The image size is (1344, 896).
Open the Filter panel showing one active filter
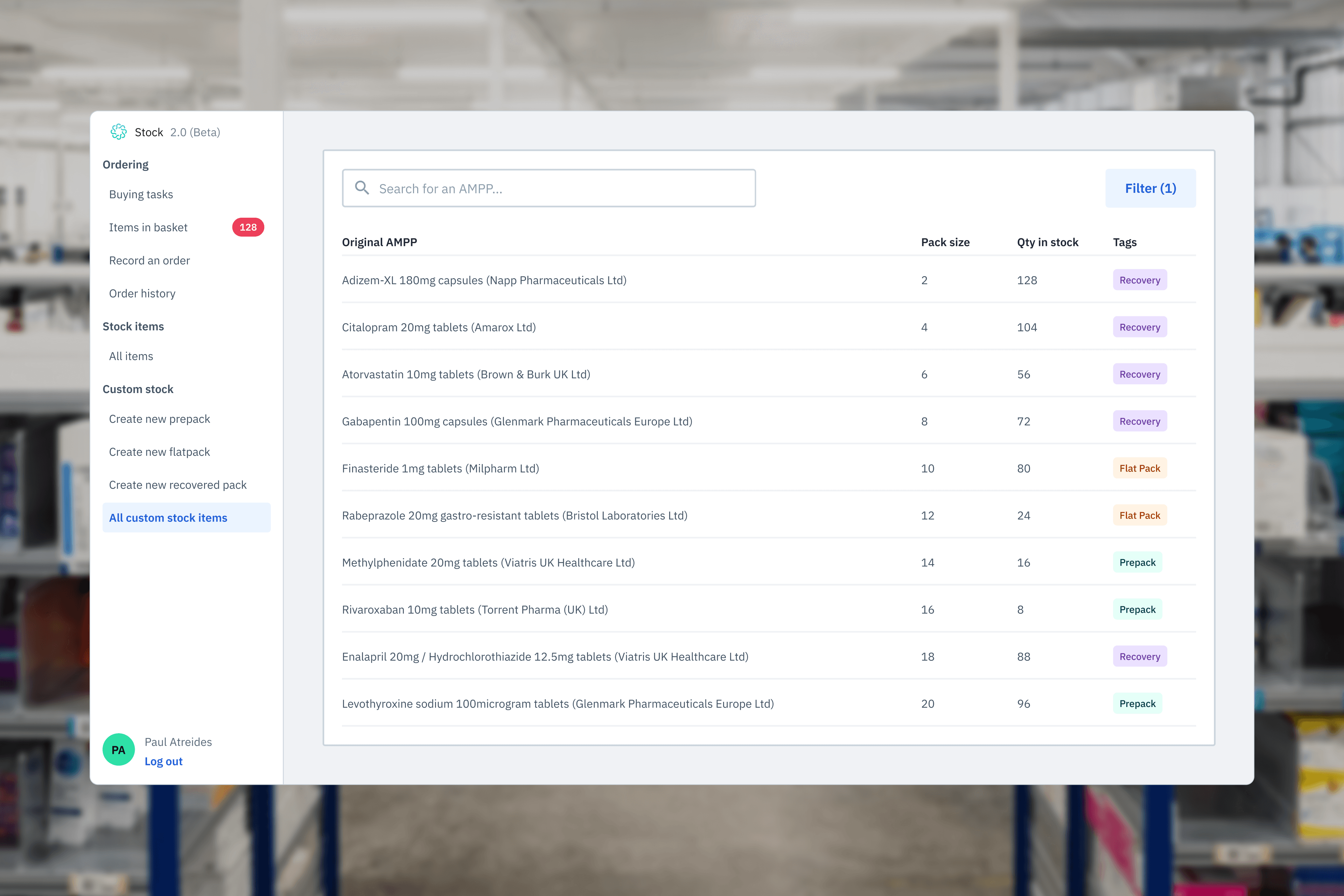coord(1150,188)
